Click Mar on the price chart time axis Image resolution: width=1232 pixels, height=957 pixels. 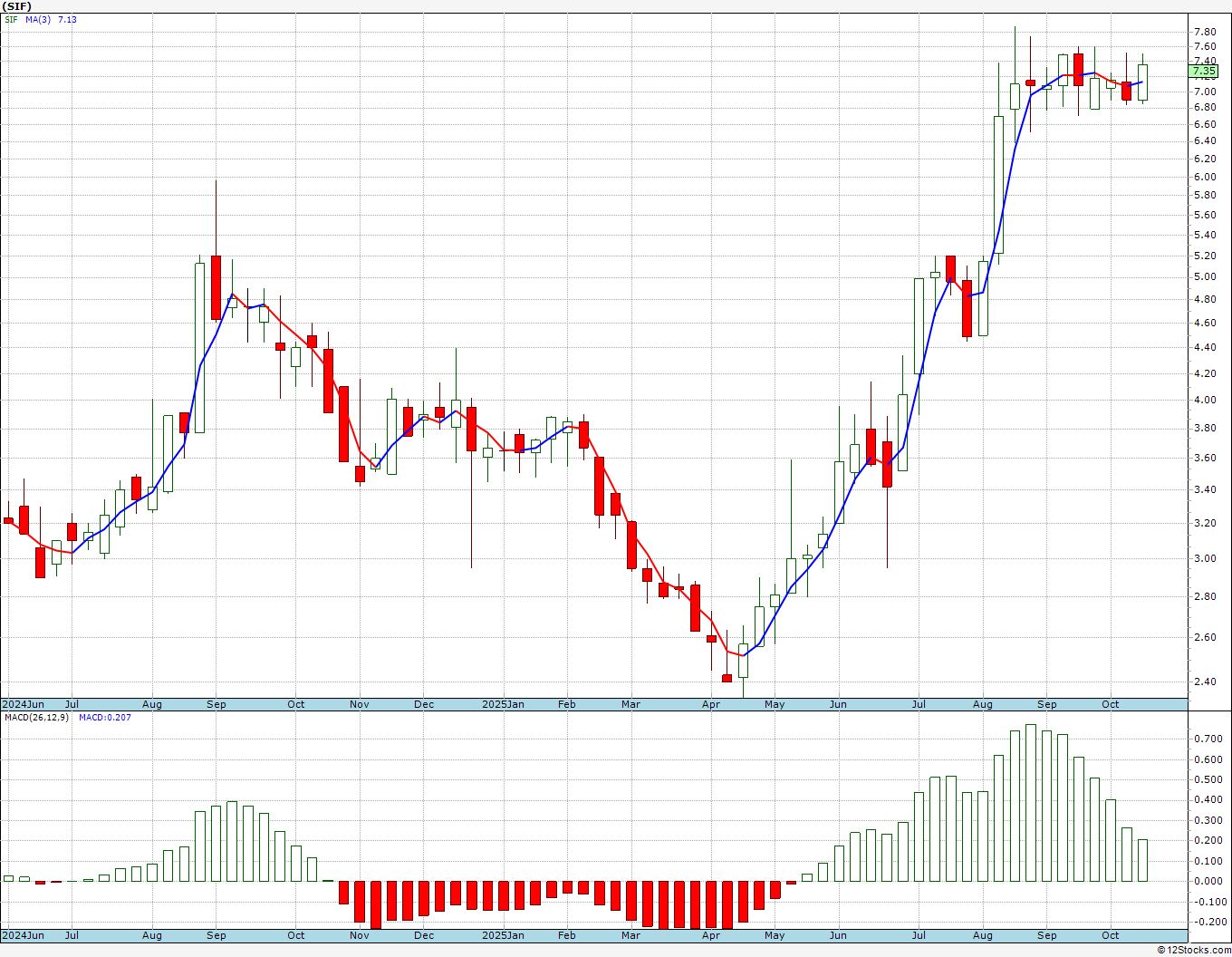pos(631,704)
